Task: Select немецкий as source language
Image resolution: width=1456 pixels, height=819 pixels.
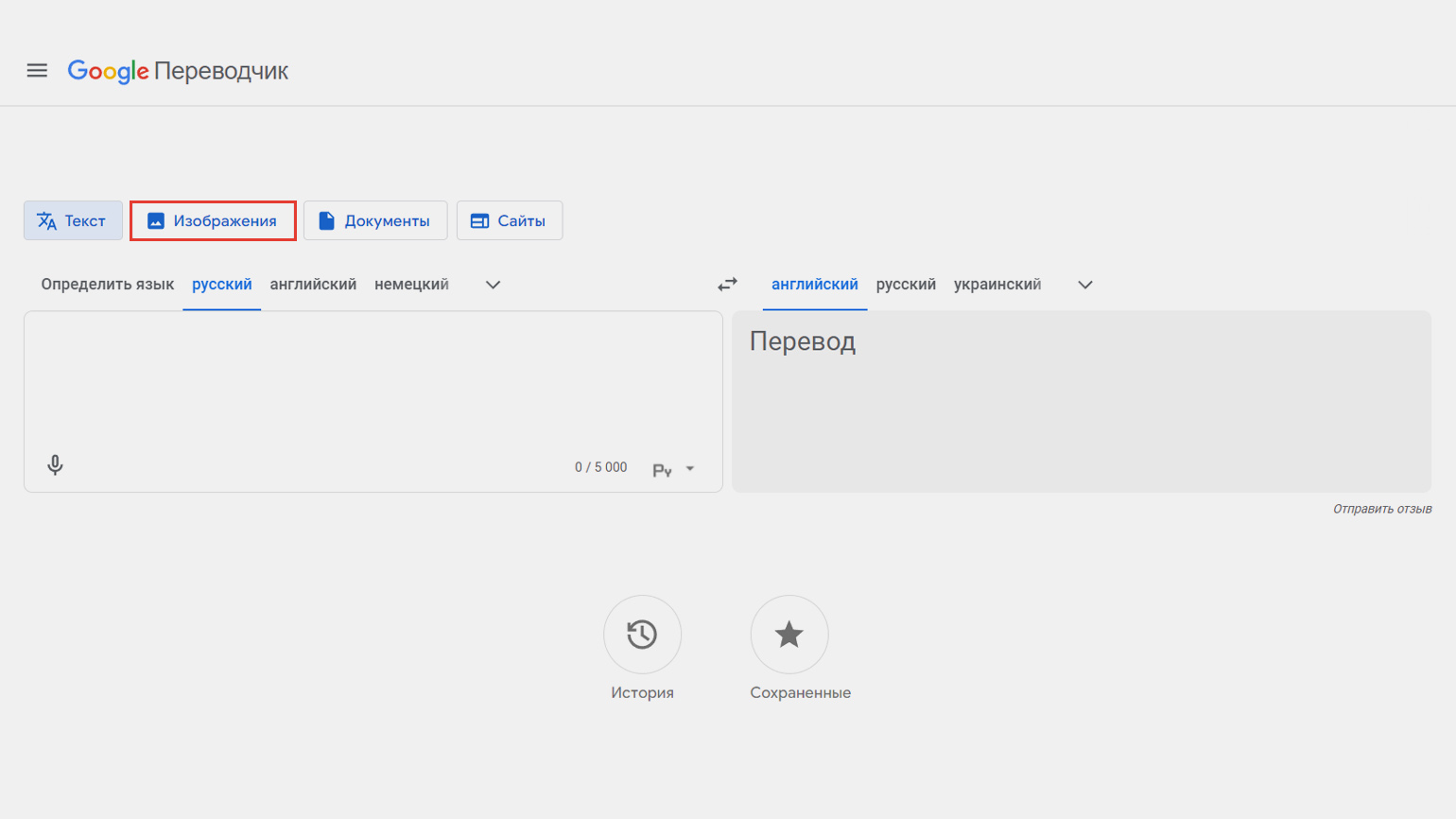Action: click(411, 285)
